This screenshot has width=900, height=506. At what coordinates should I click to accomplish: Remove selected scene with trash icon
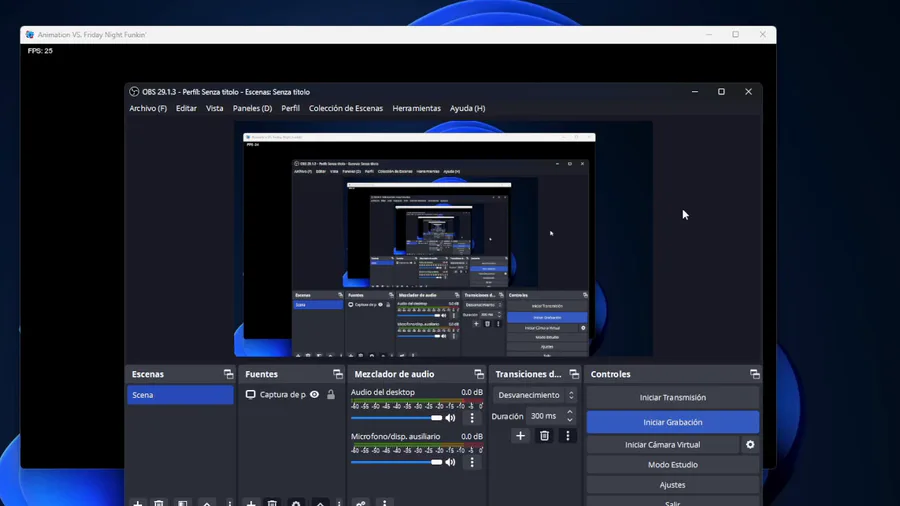click(159, 503)
